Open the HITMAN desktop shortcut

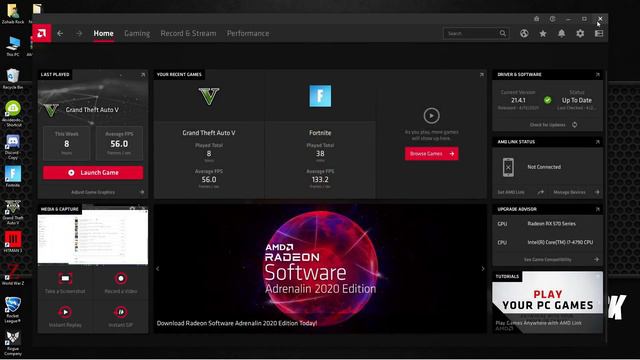tap(13, 242)
